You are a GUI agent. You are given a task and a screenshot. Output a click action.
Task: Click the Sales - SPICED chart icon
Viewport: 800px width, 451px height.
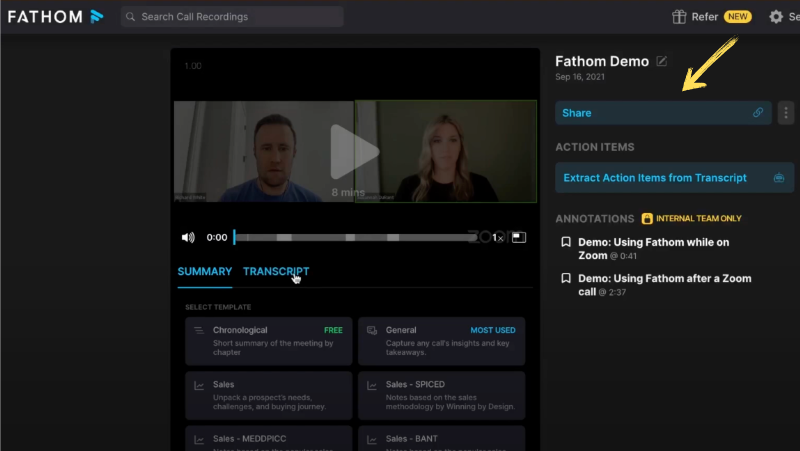(x=372, y=385)
